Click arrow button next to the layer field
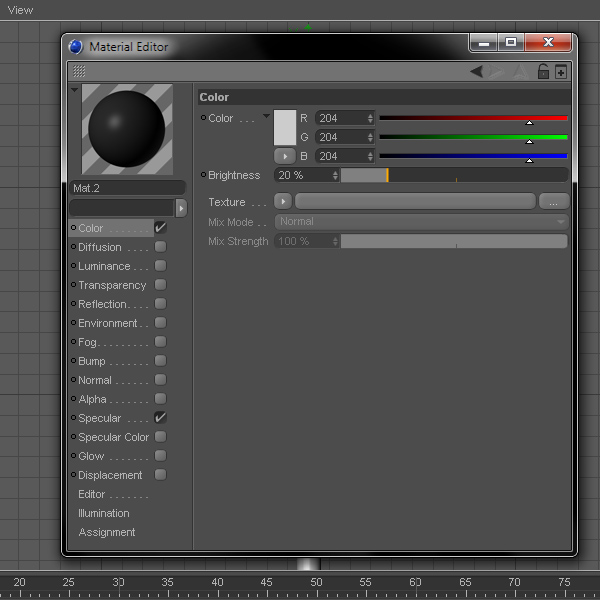This screenshot has width=600, height=600. click(x=181, y=208)
